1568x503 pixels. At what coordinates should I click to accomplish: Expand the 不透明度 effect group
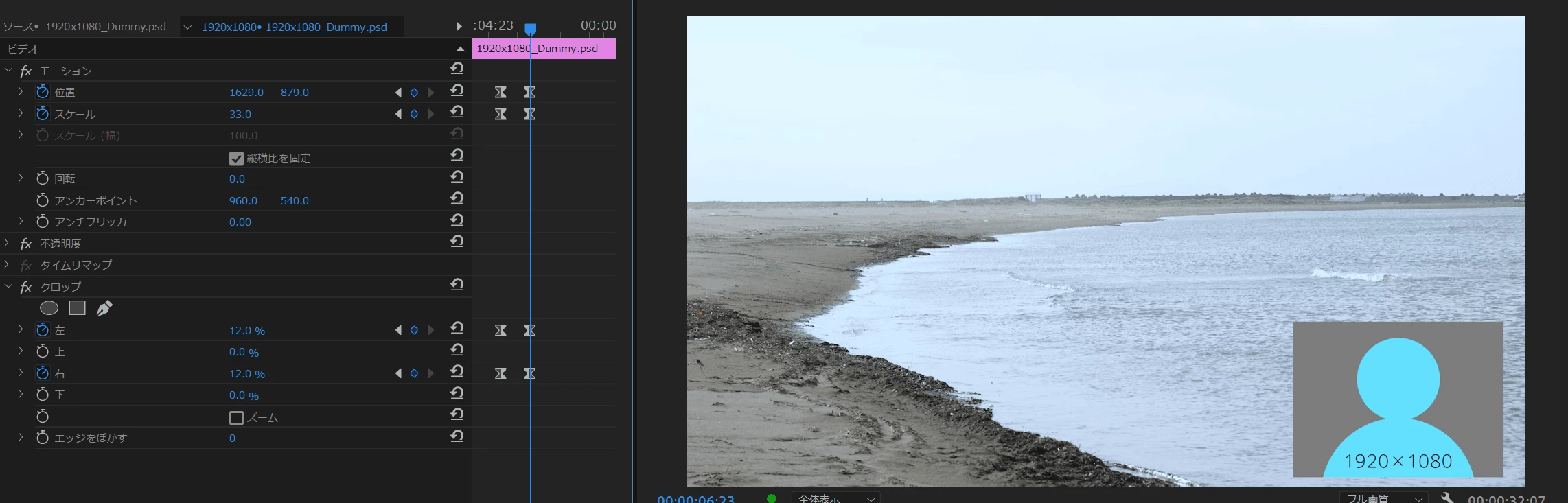[7, 243]
